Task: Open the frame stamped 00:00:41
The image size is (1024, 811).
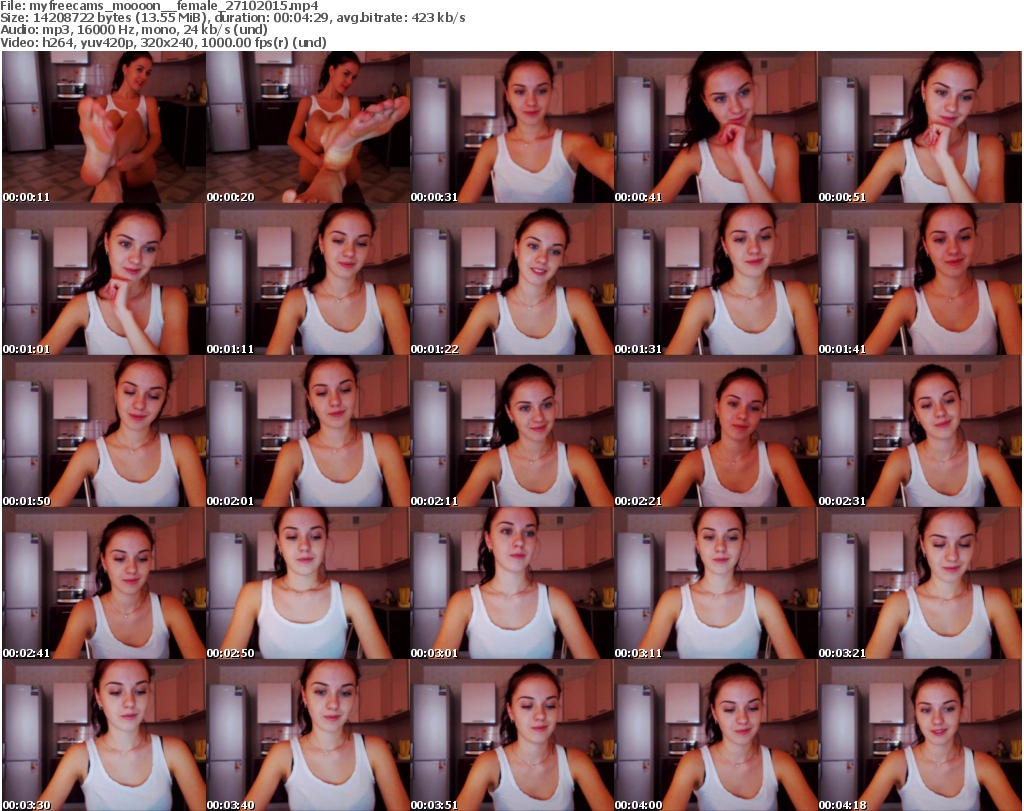Action: 716,127
